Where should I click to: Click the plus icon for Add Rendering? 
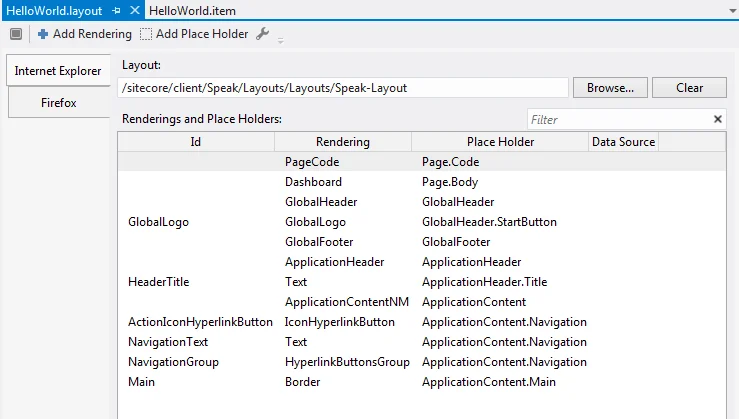click(43, 34)
